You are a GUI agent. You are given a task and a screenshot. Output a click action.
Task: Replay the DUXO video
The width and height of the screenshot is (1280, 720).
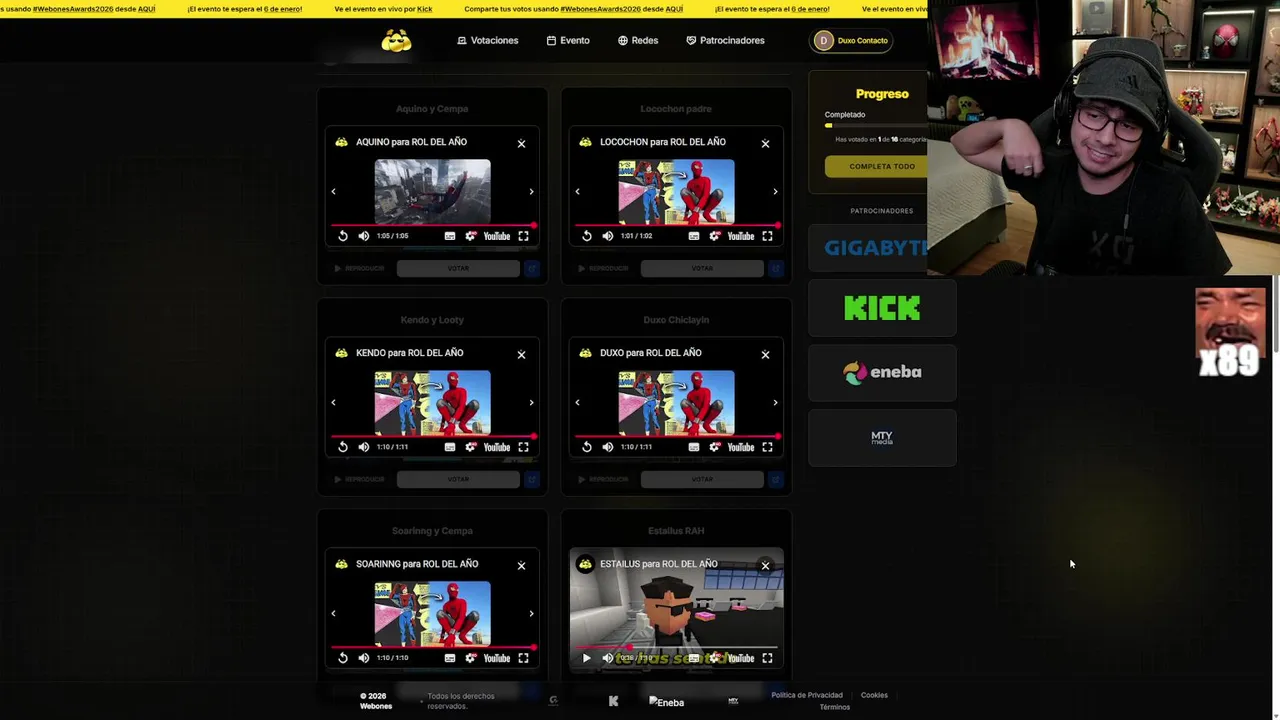click(x=587, y=447)
